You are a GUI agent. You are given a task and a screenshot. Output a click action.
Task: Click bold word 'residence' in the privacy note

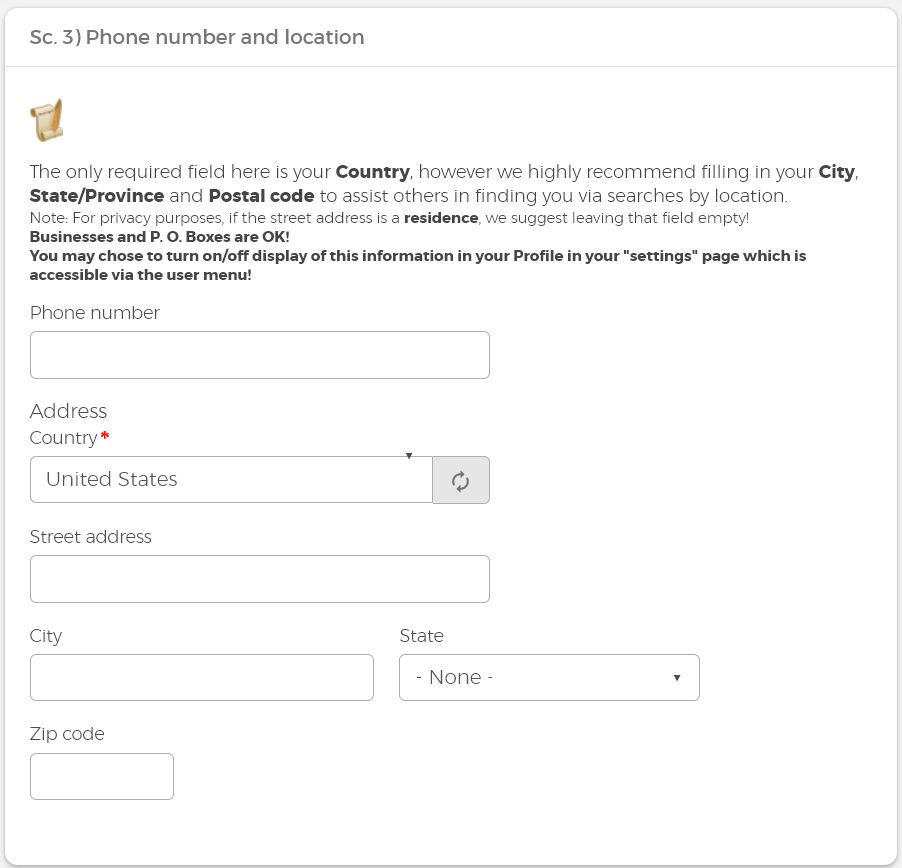(440, 218)
